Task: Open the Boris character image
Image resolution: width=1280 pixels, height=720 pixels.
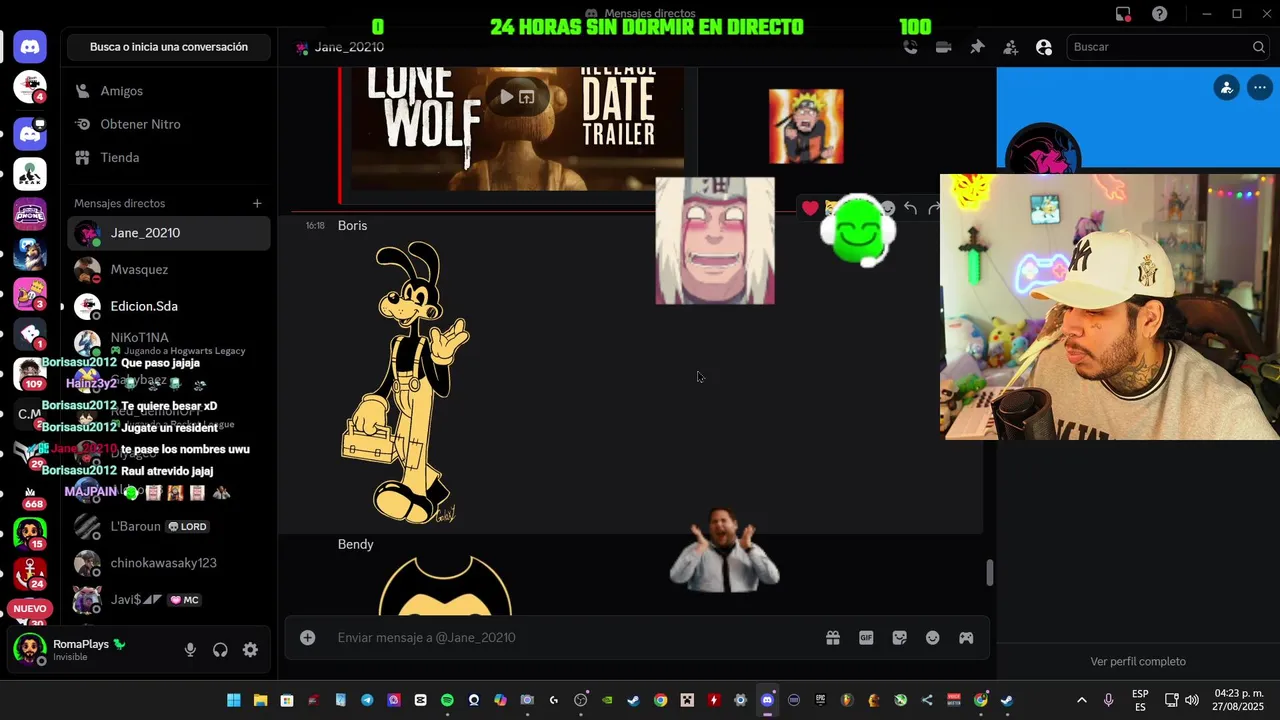Action: [x=406, y=382]
